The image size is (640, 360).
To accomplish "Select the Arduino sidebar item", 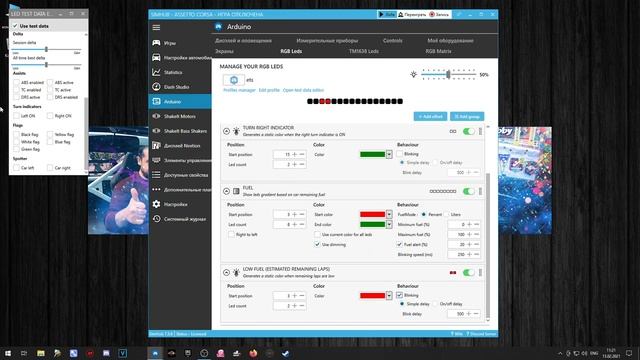I will (180, 102).
